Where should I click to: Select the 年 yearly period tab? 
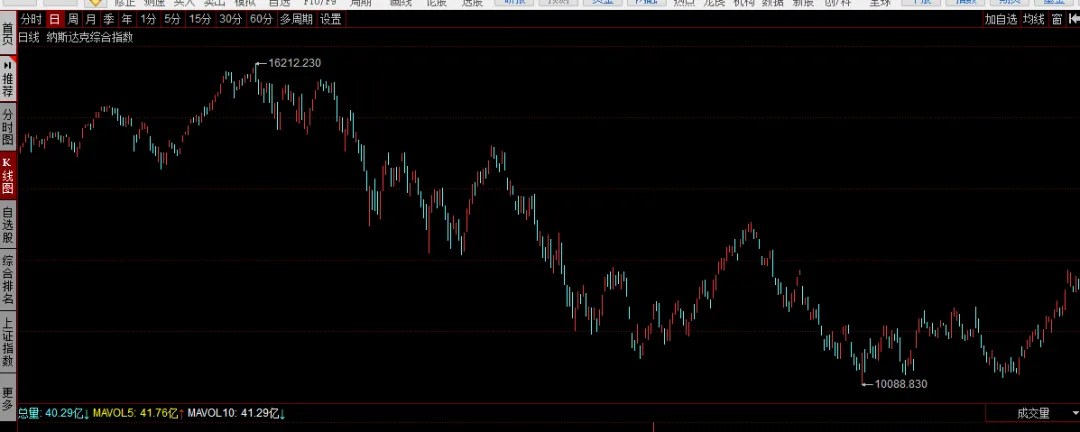click(127, 19)
